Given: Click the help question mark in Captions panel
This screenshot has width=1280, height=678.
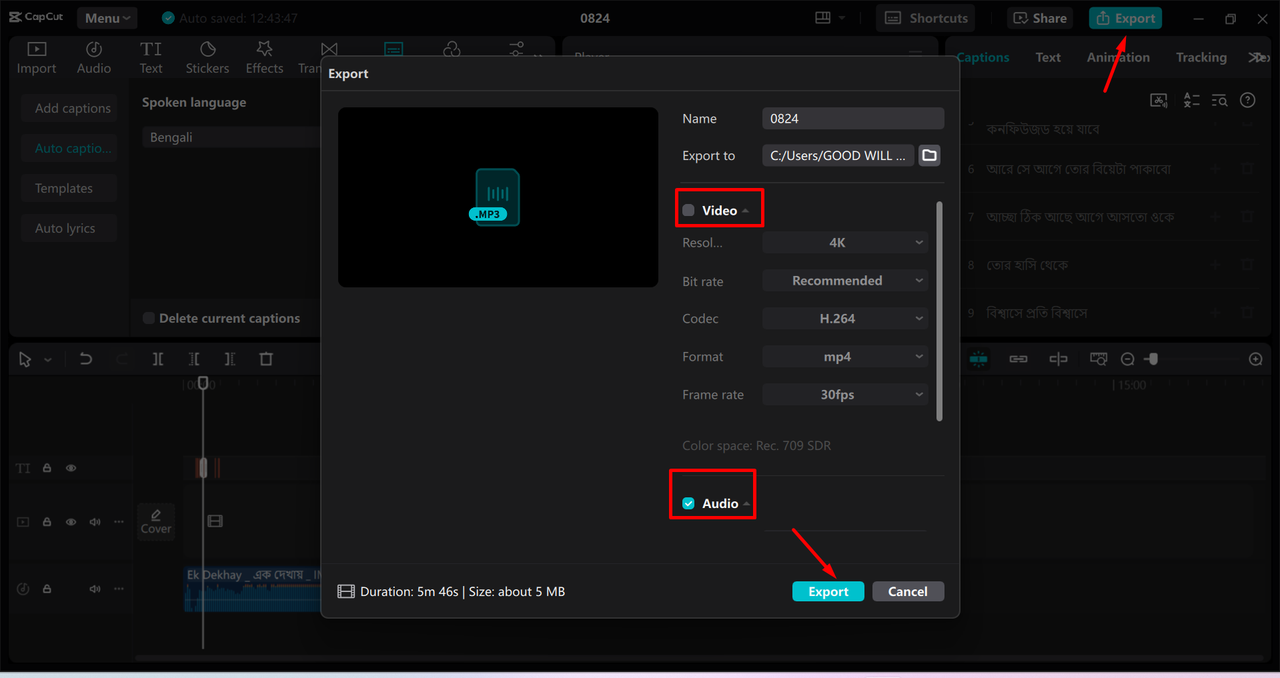Looking at the screenshot, I should point(1247,100).
